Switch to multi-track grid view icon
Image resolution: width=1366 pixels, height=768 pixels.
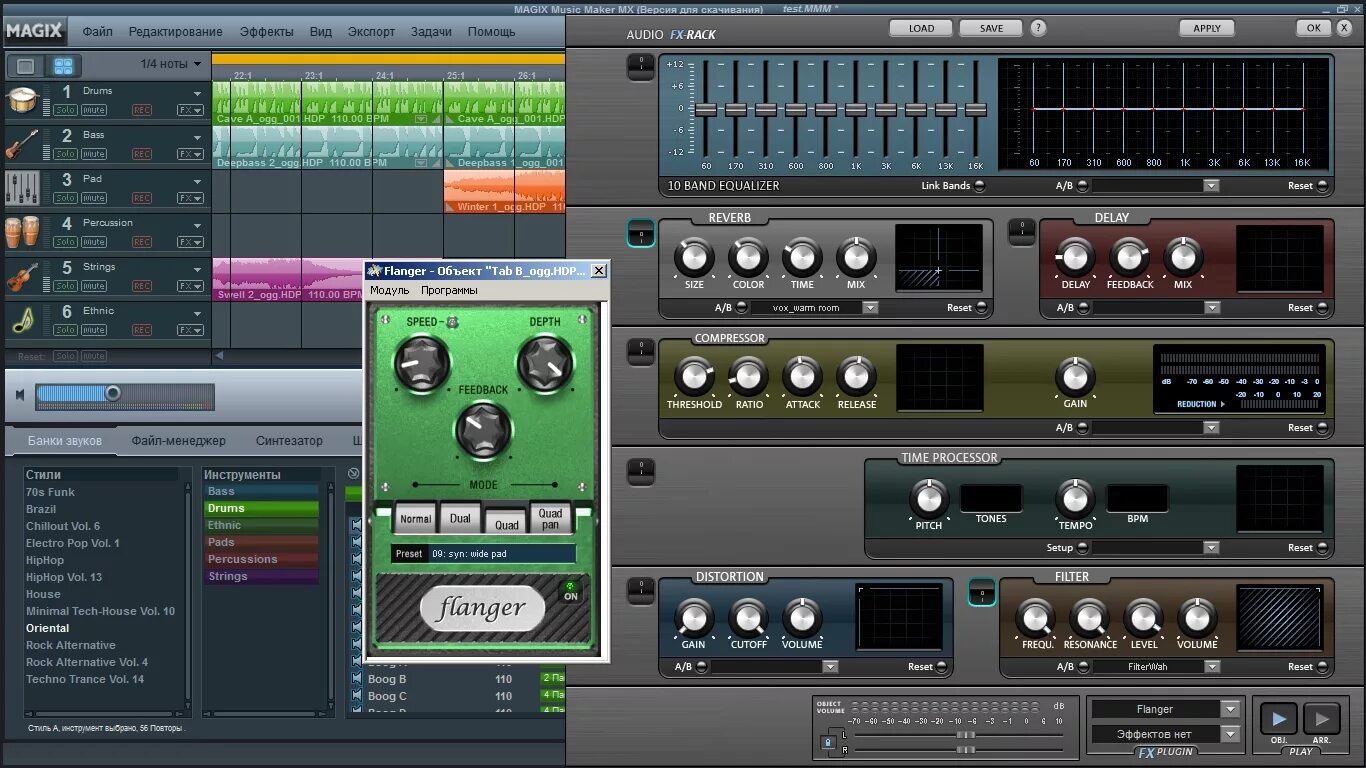(63, 67)
